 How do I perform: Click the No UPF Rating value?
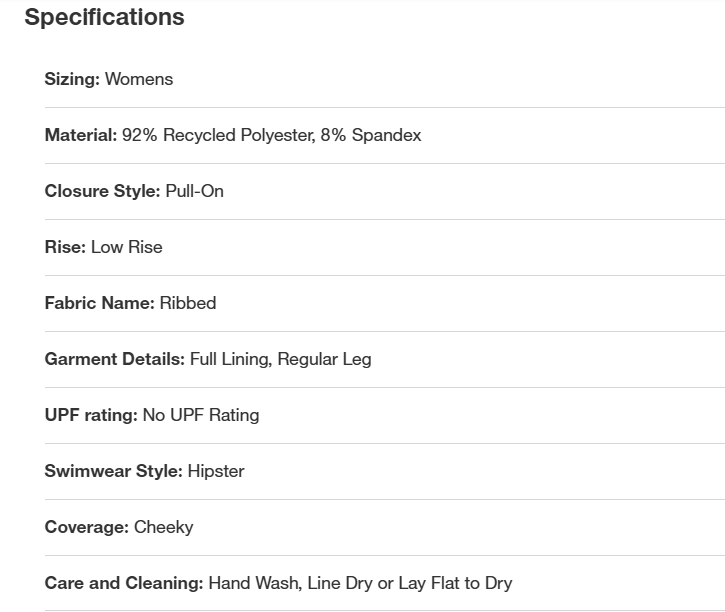tap(201, 415)
